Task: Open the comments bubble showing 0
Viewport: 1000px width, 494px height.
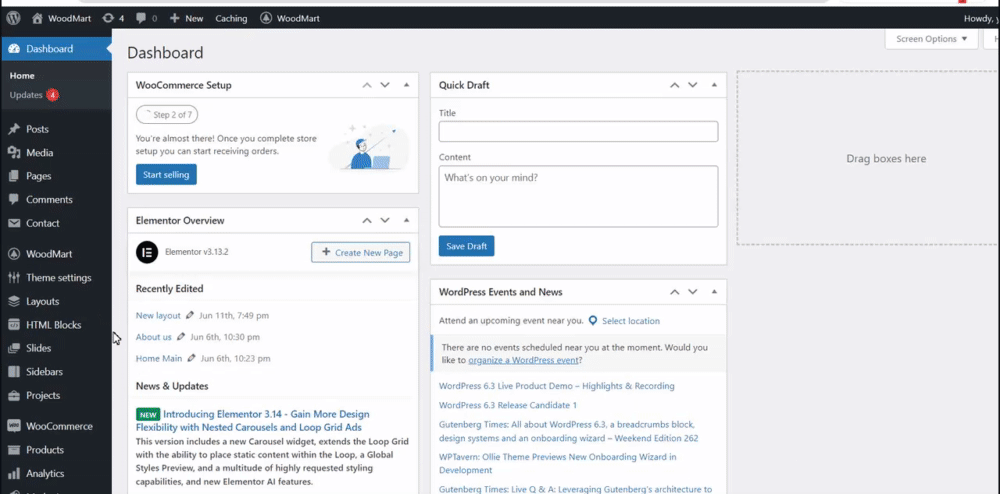Action: 147,18
